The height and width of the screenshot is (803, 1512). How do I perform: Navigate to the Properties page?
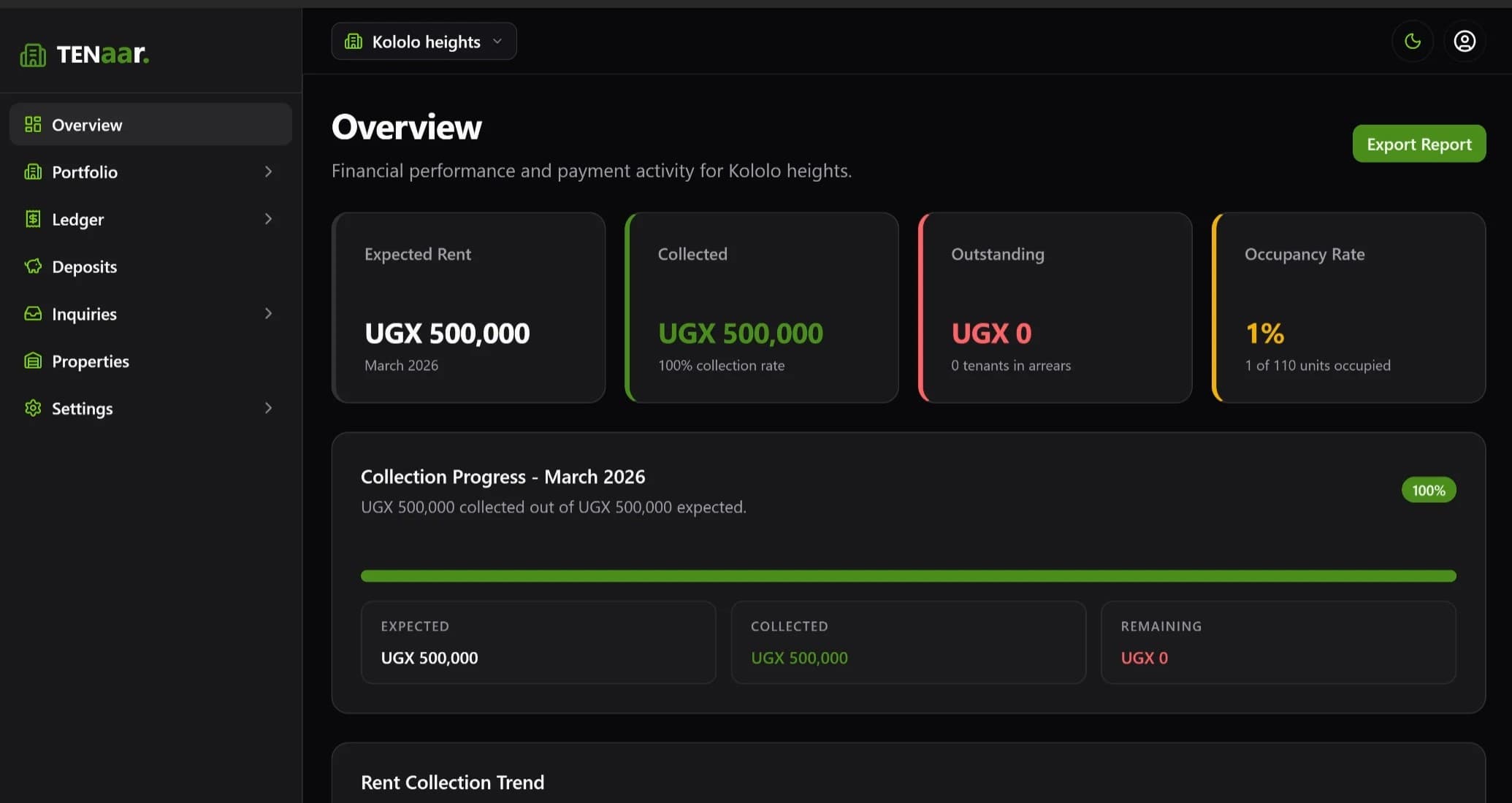tap(90, 361)
